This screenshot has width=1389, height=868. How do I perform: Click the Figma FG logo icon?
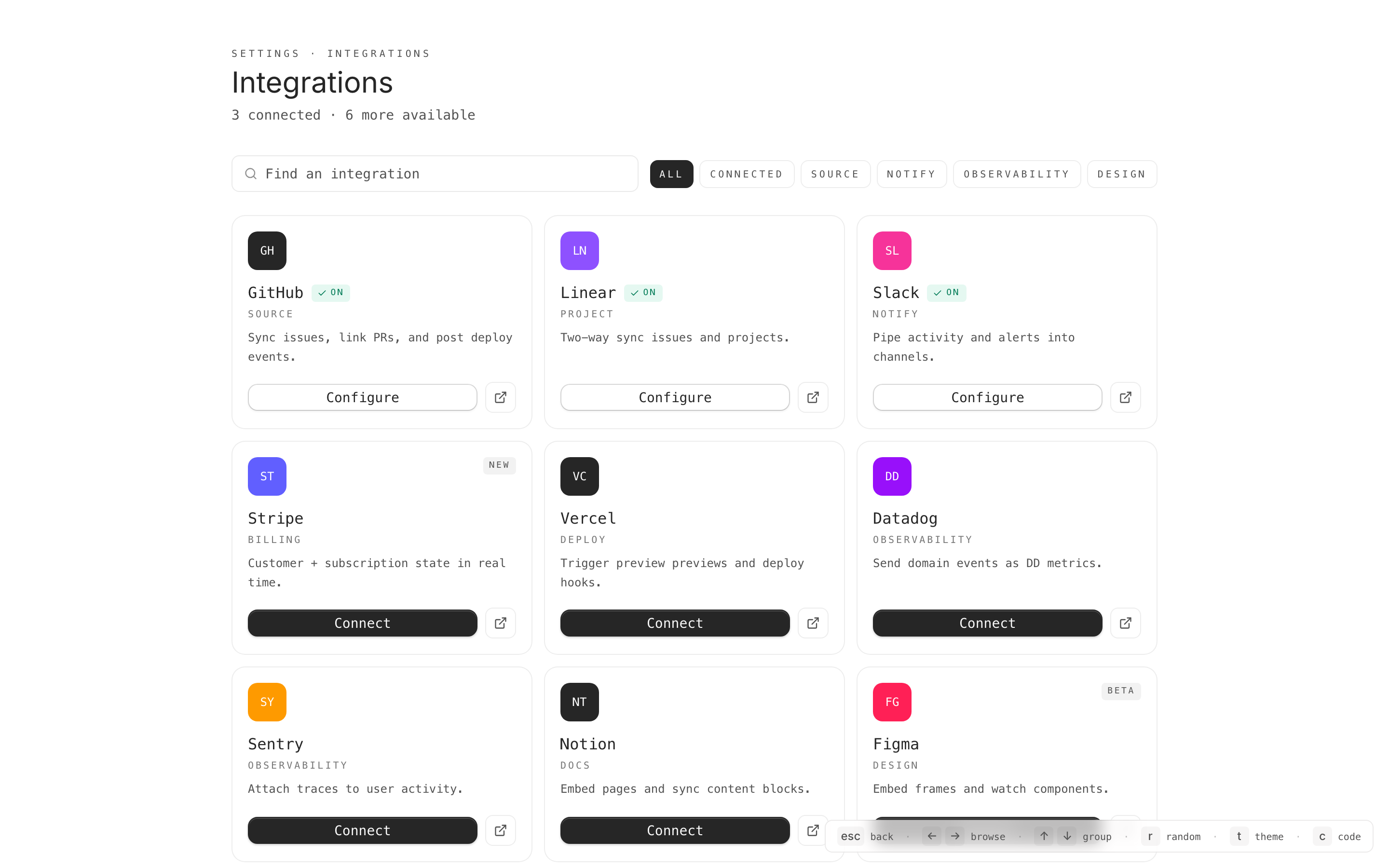point(891,702)
